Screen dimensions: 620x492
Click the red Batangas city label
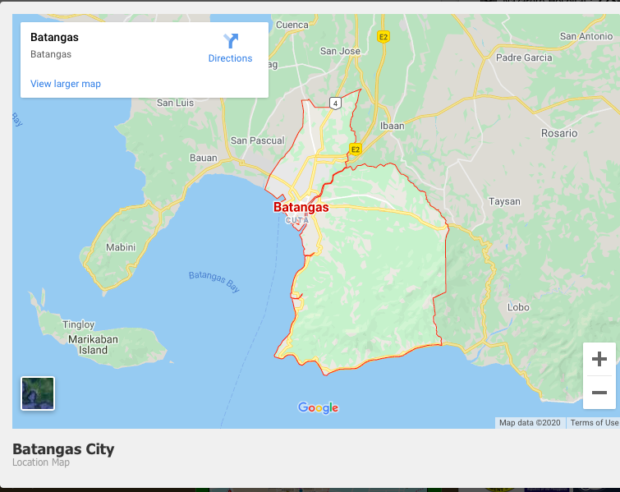click(x=301, y=208)
